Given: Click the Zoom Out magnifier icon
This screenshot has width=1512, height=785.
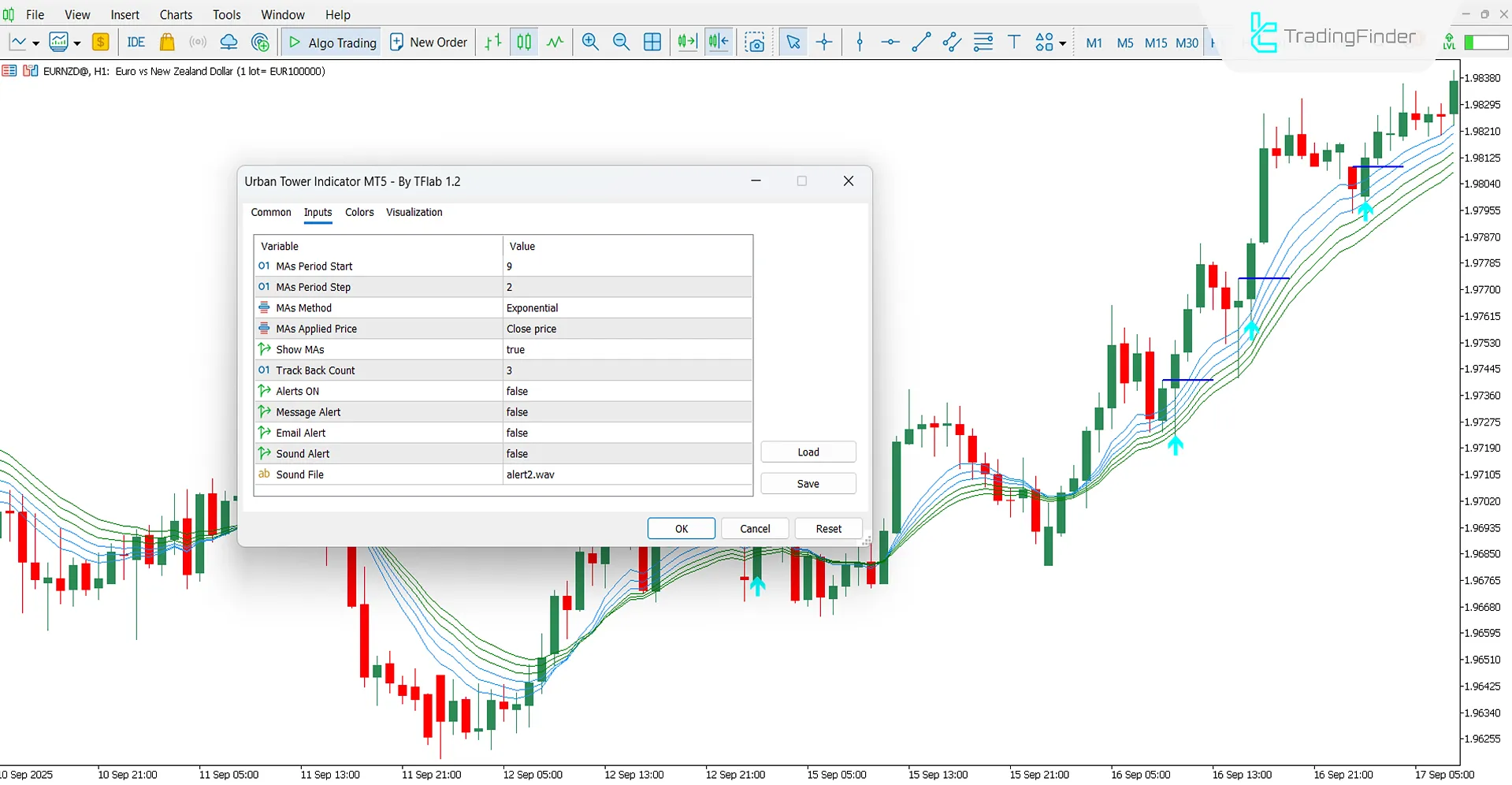Looking at the screenshot, I should 621,43.
